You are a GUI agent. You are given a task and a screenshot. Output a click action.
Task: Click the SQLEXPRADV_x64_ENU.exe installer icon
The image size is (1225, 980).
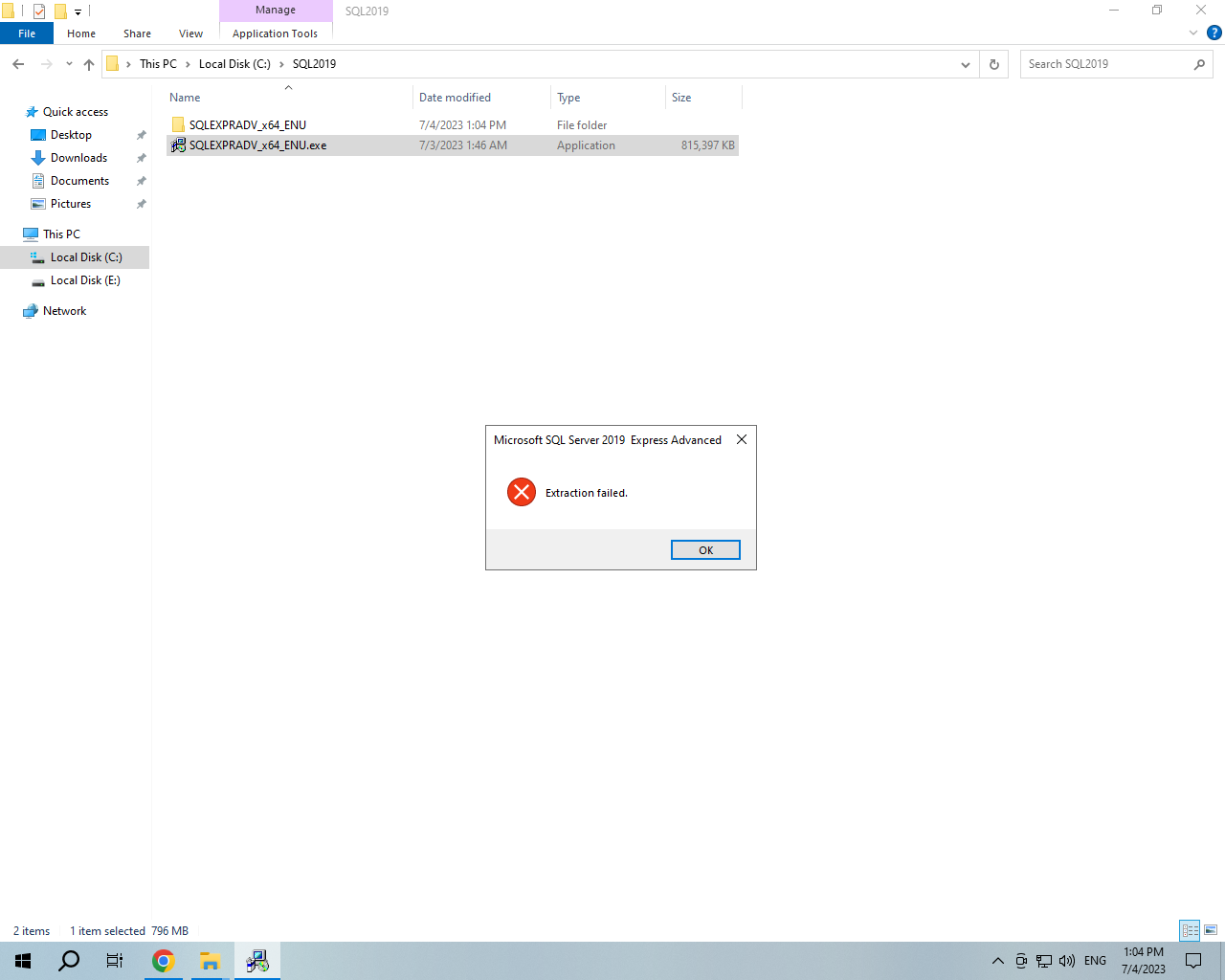coord(178,145)
